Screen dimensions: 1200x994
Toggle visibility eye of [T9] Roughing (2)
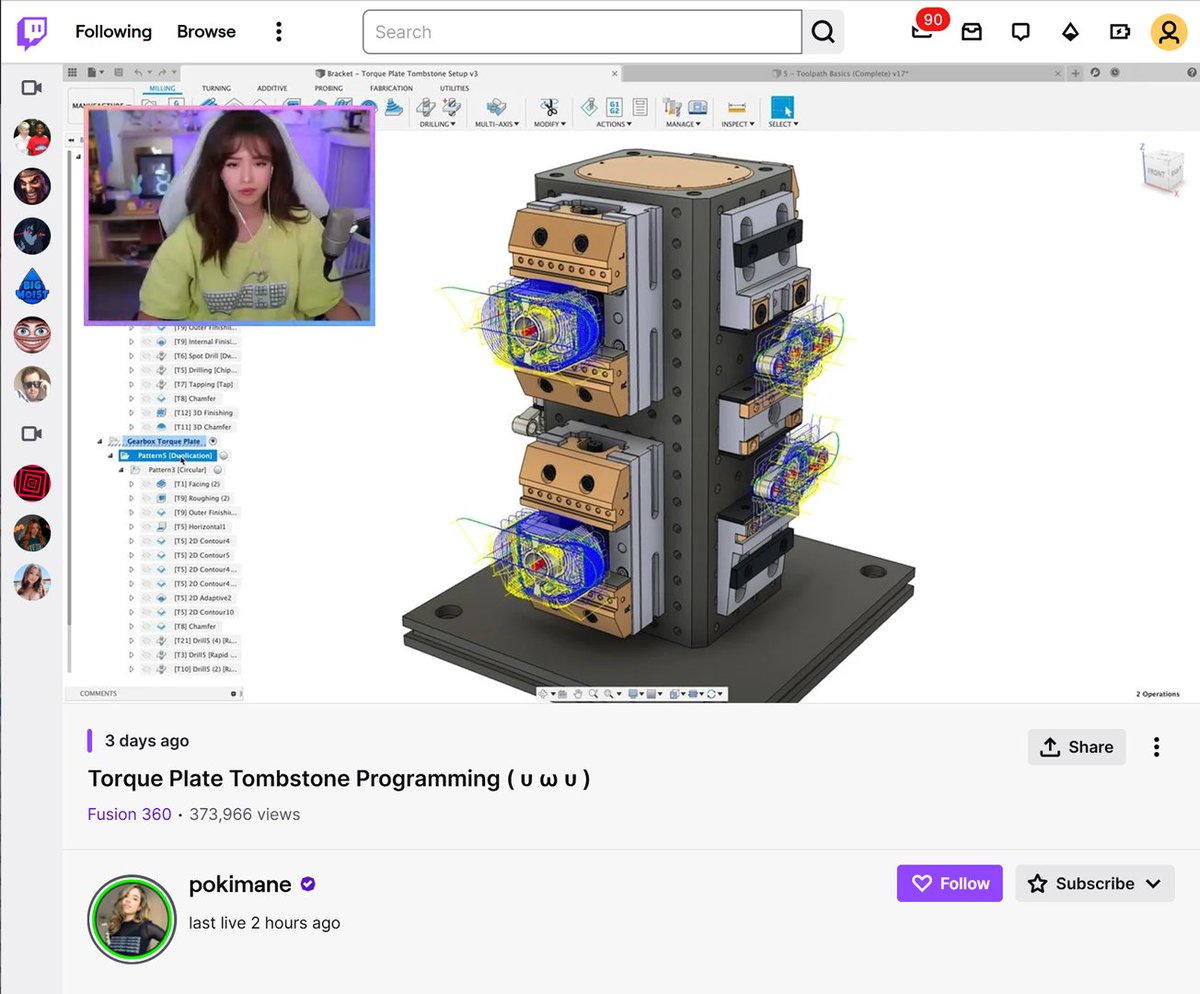pyautogui.click(x=146, y=498)
